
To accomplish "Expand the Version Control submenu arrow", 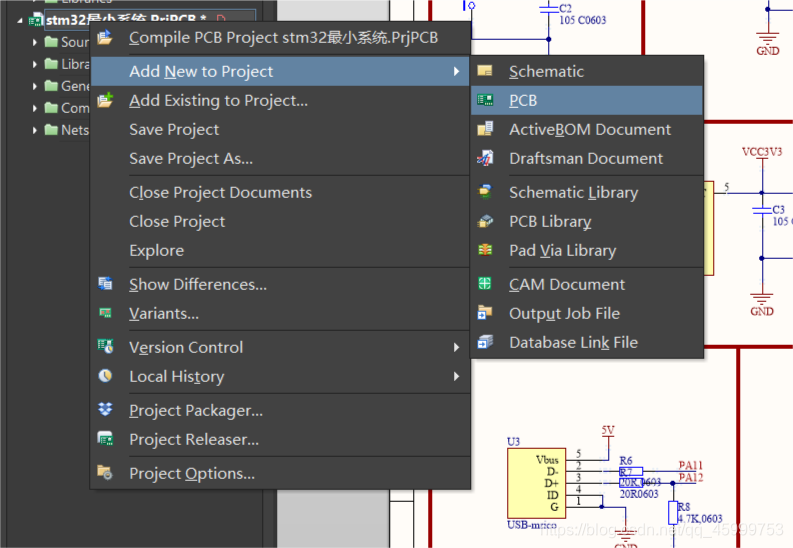I will pyautogui.click(x=456, y=347).
